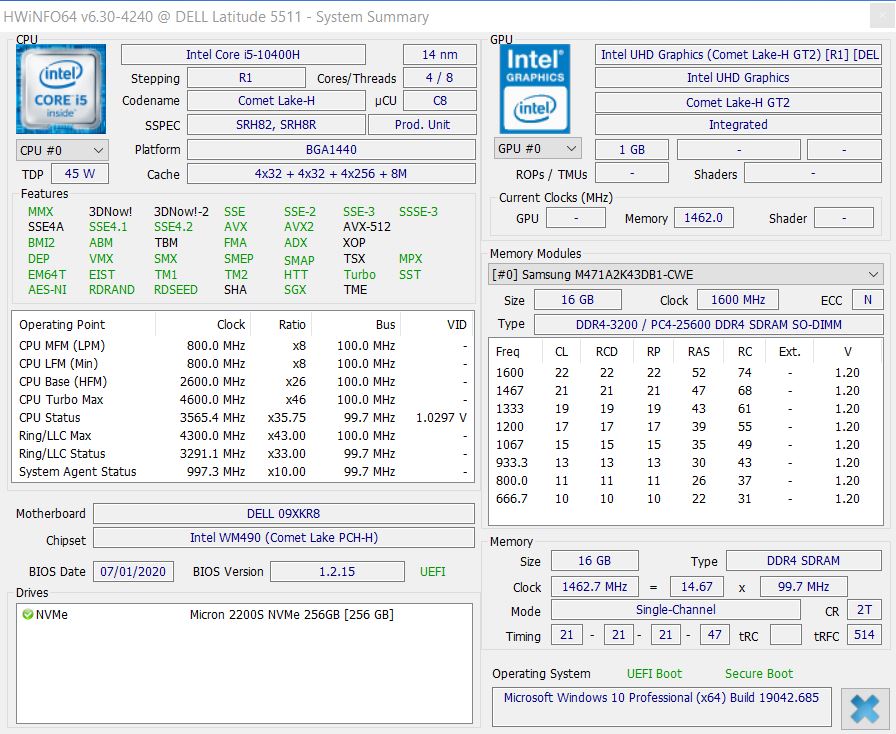Select the 07/01/2020 BIOS date field
The width and height of the screenshot is (896, 734).
133,572
